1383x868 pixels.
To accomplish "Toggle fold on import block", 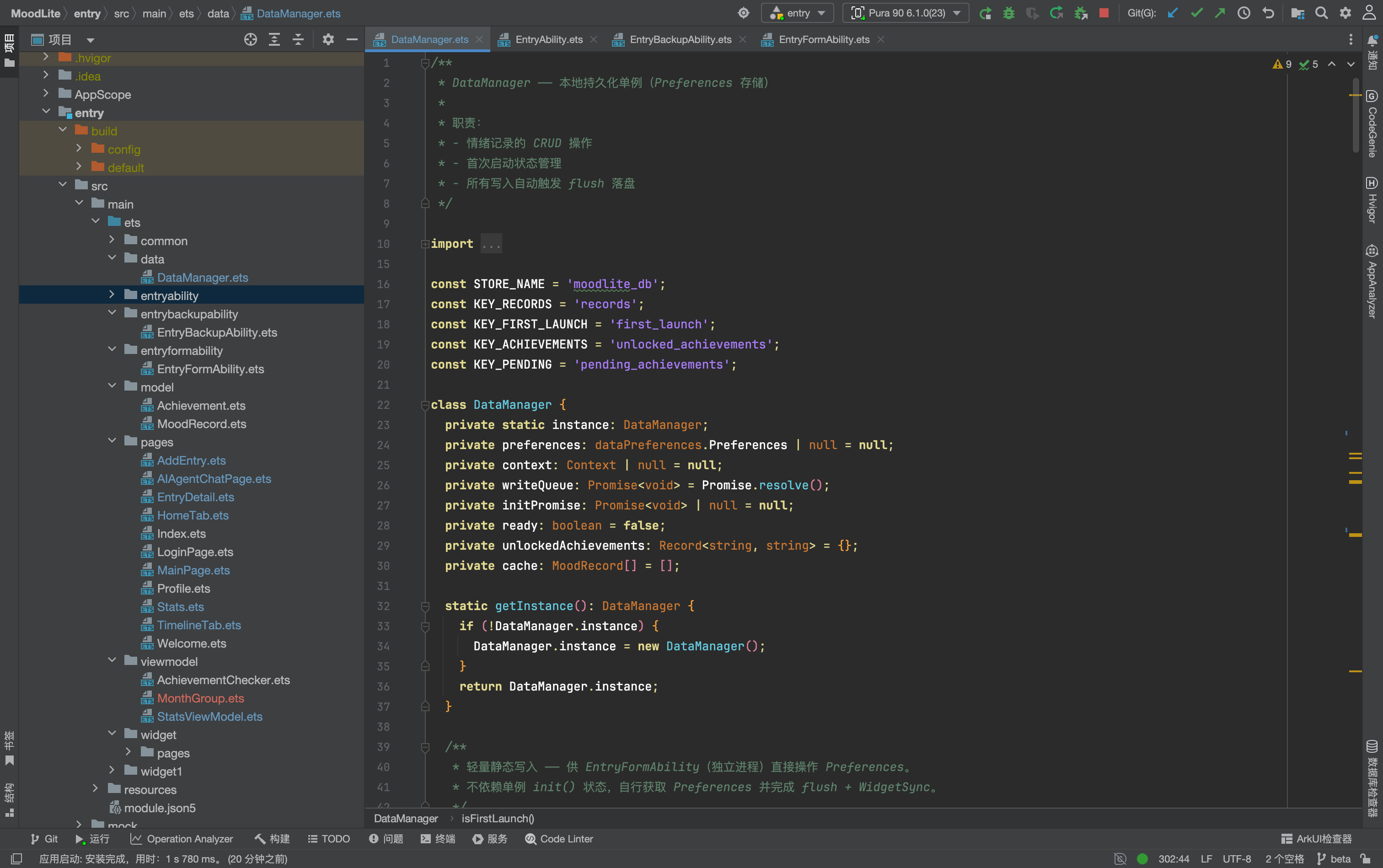I will coord(425,244).
